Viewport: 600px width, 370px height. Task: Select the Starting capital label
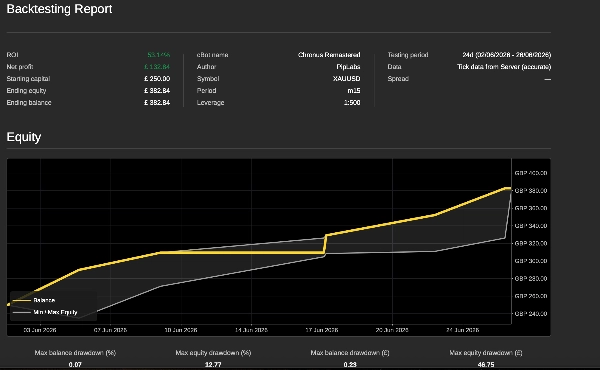tap(28, 78)
